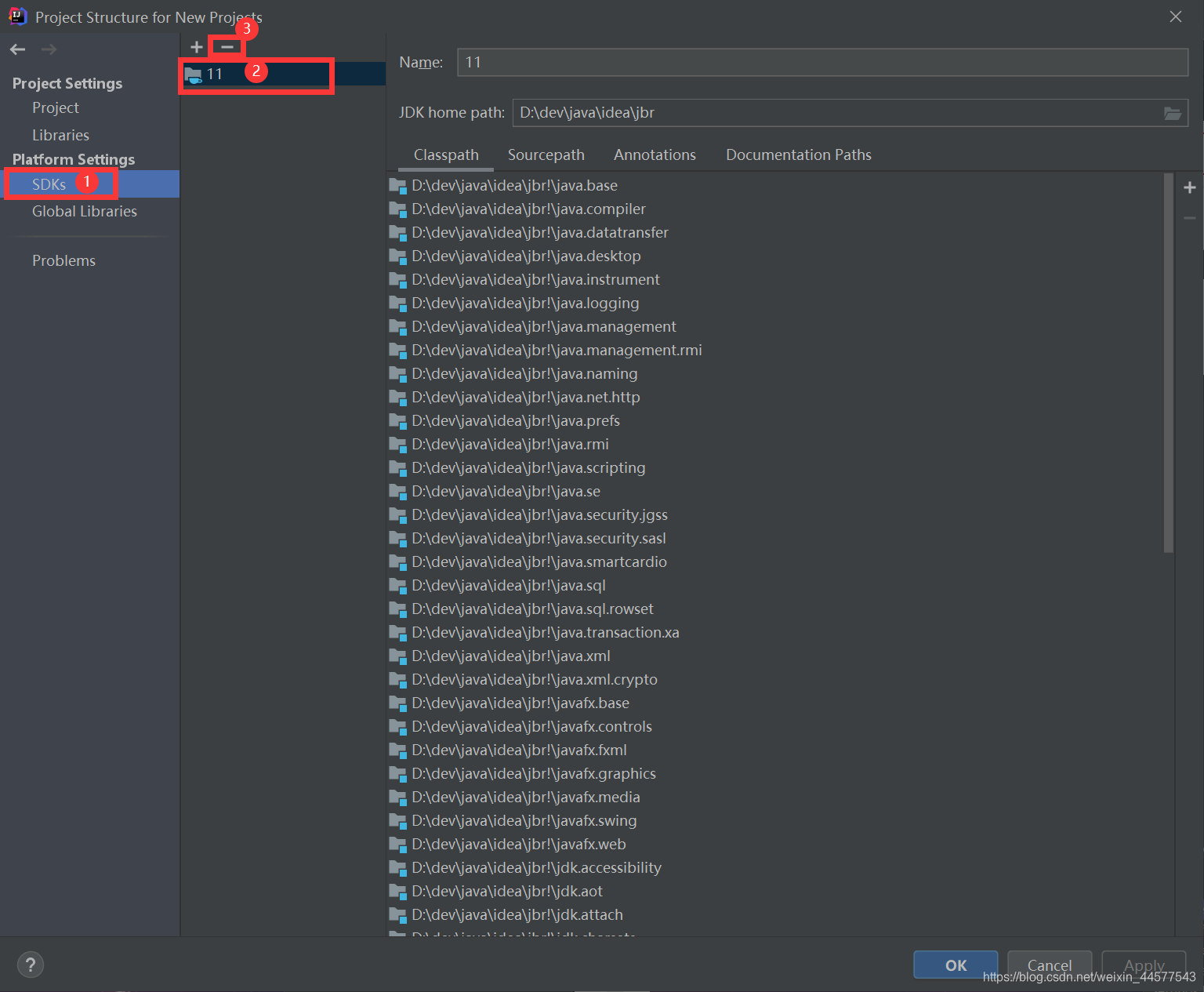Viewport: 1204px width, 992px height.
Task: Click the back navigation arrow
Action: coord(17,49)
